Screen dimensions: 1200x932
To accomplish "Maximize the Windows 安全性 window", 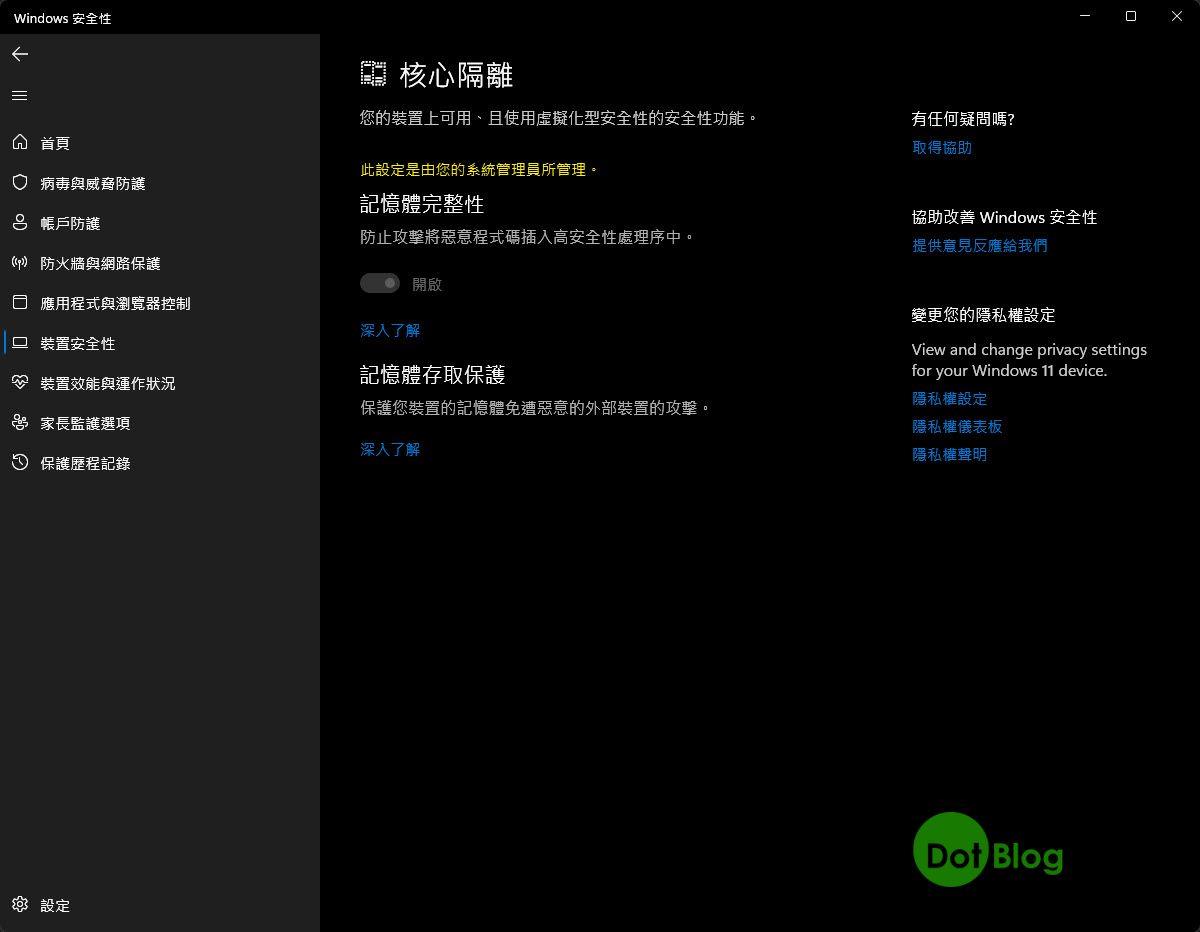I will tap(1131, 16).
